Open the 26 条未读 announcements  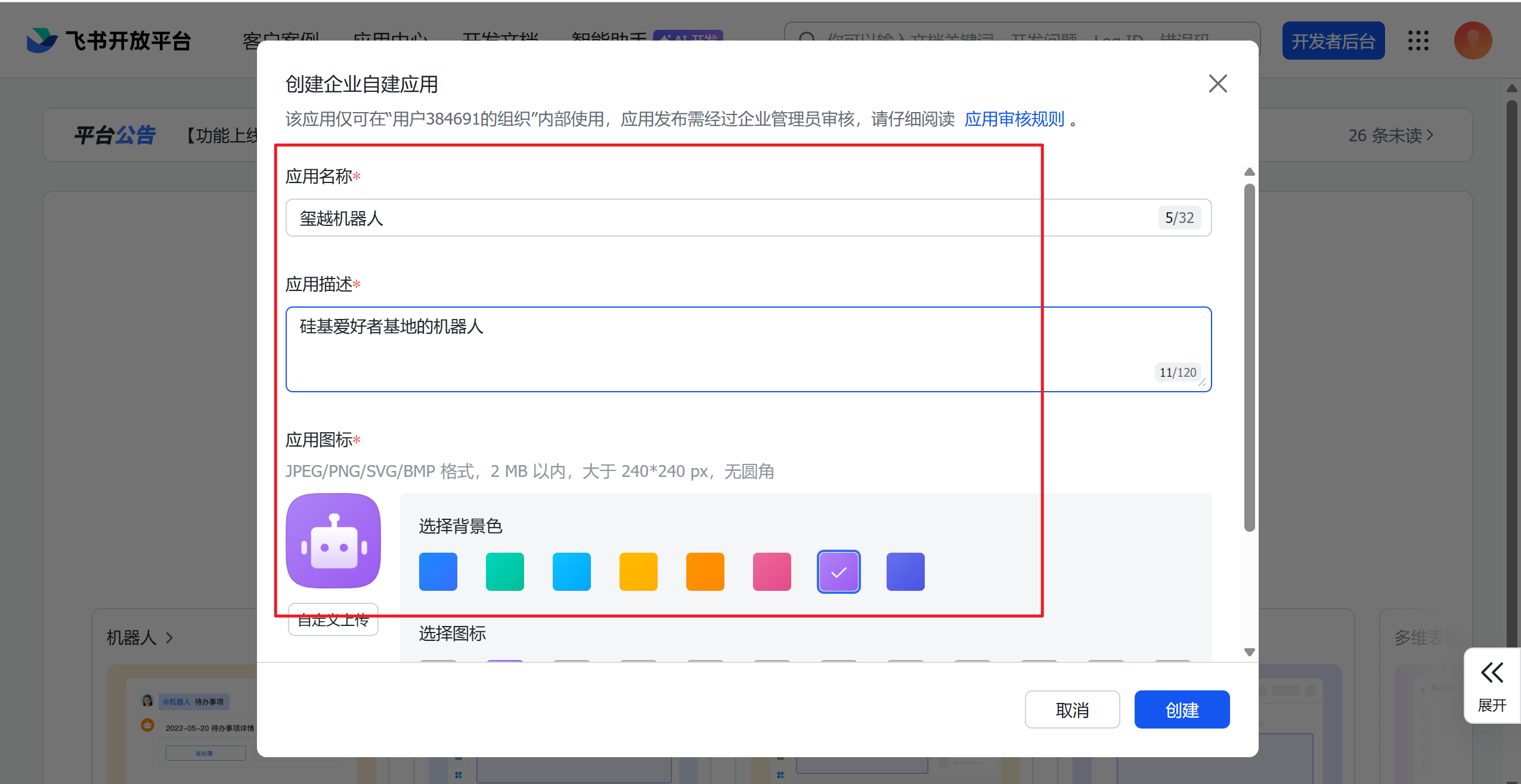1391,135
